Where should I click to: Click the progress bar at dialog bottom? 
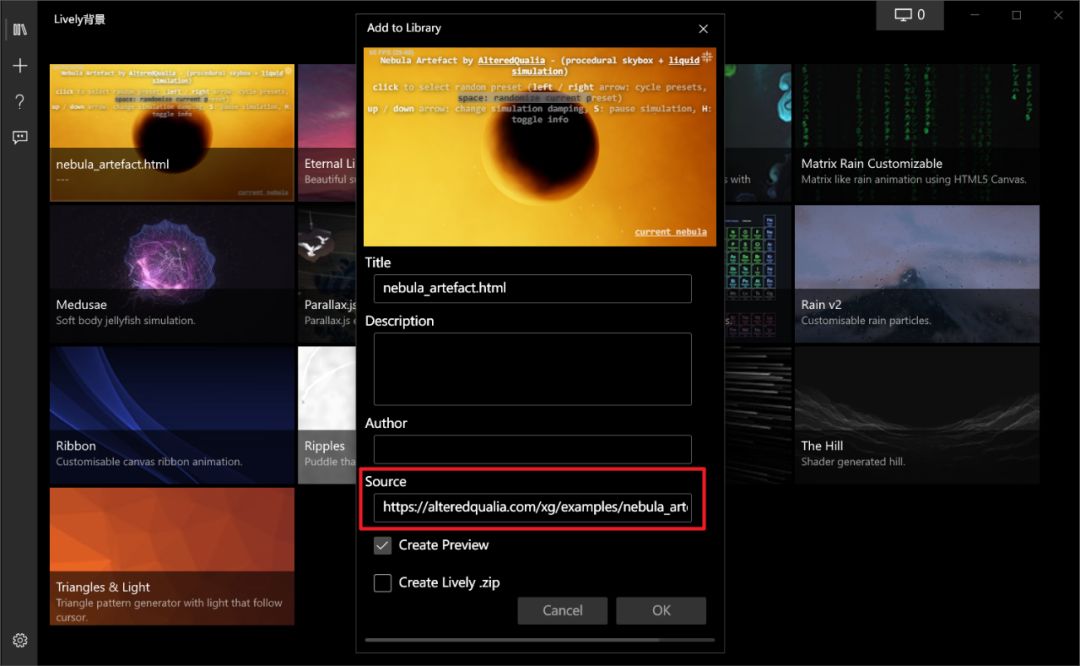(x=539, y=640)
